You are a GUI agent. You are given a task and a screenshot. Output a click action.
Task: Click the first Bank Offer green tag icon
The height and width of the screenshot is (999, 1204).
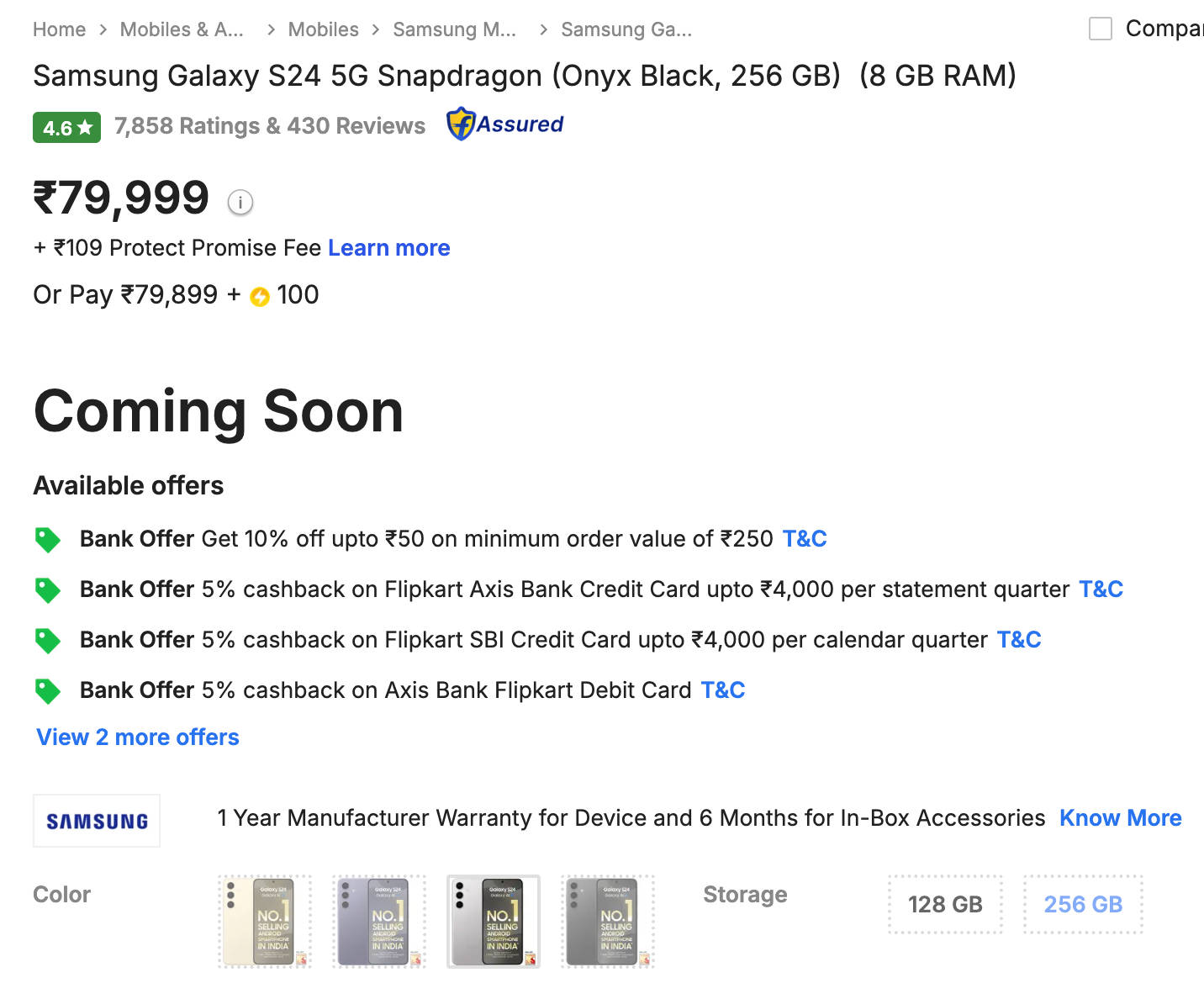[48, 540]
